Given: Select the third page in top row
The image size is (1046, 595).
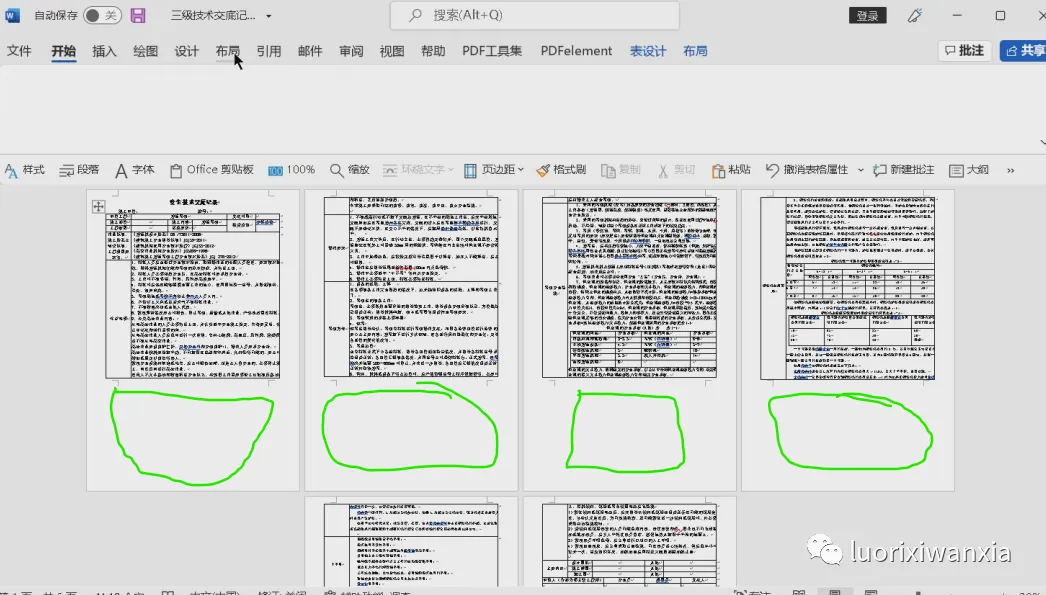Looking at the screenshot, I should click(630, 340).
